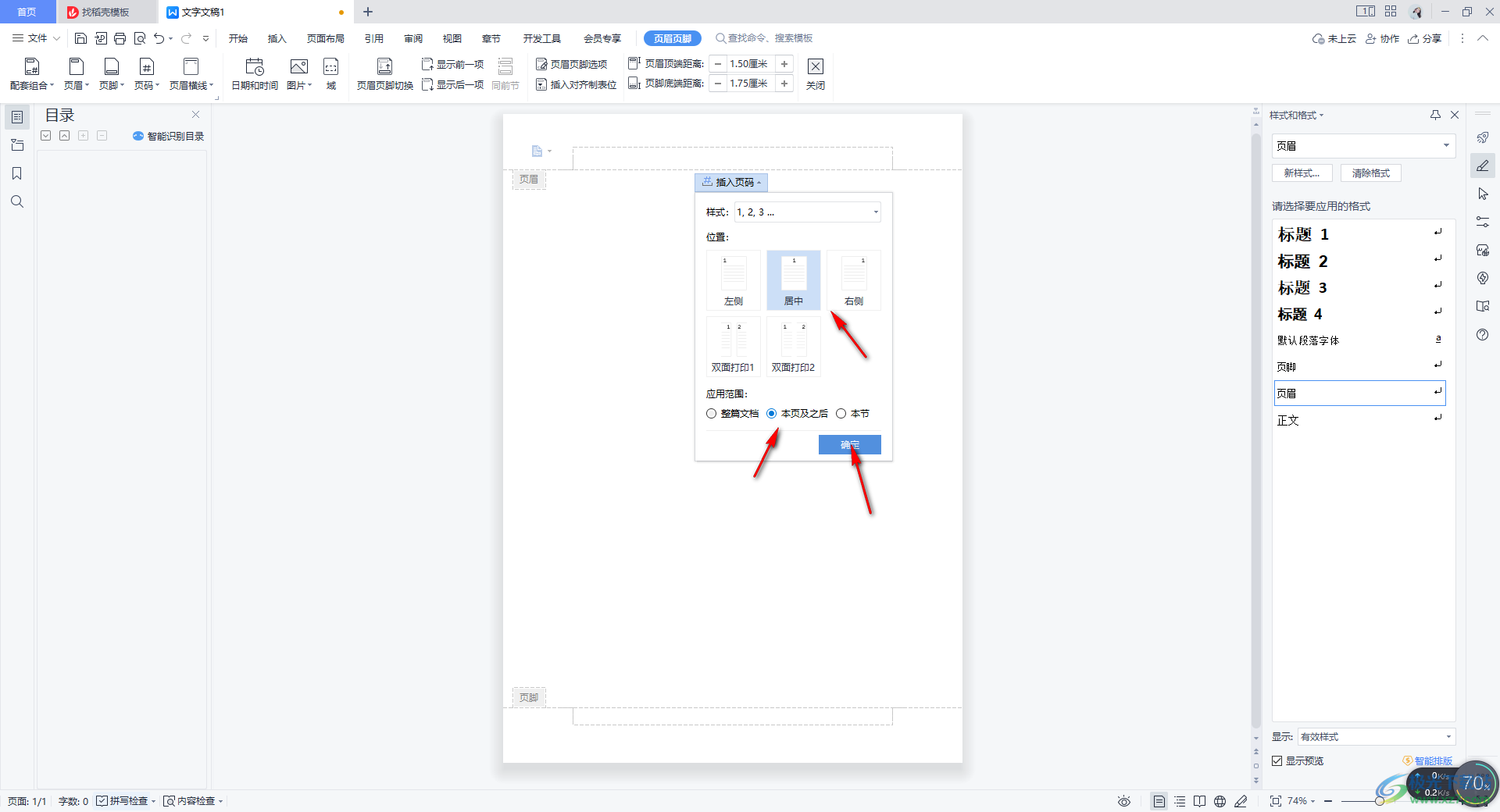Open the 文件 menu dropdown
The image size is (1500, 812).
(x=36, y=38)
